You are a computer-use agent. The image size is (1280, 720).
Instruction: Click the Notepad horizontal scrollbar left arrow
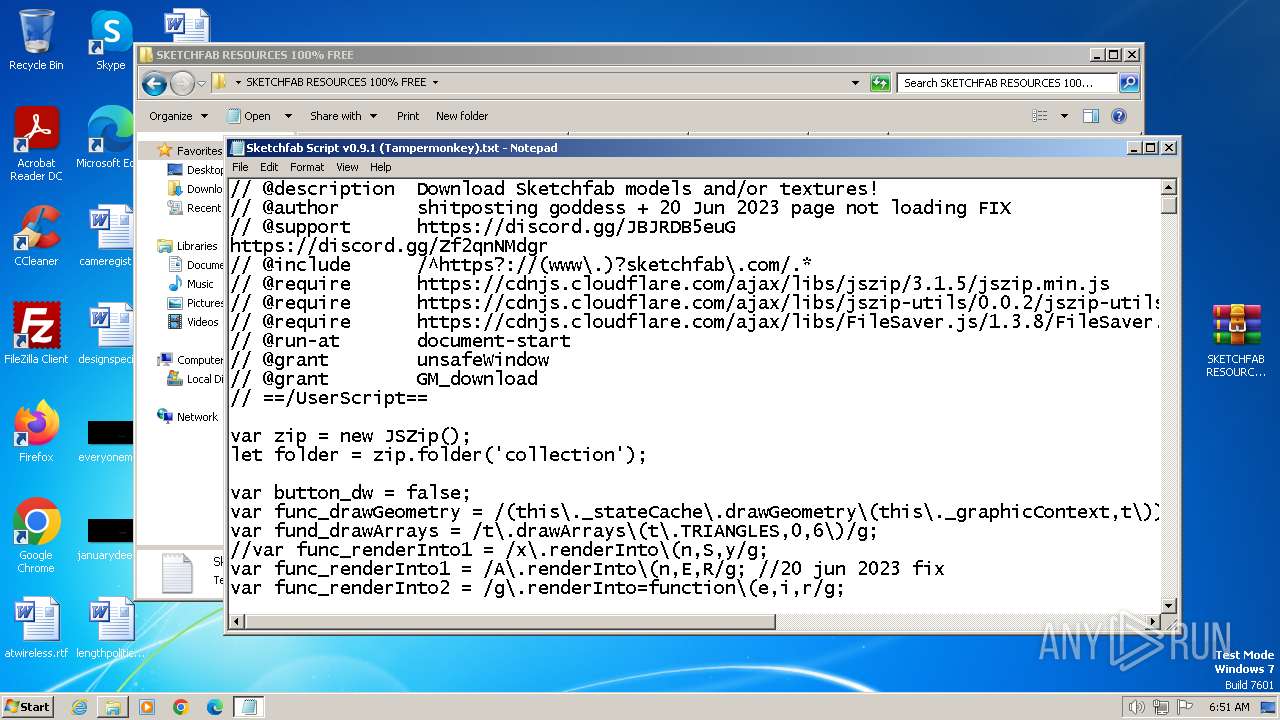pyautogui.click(x=238, y=622)
